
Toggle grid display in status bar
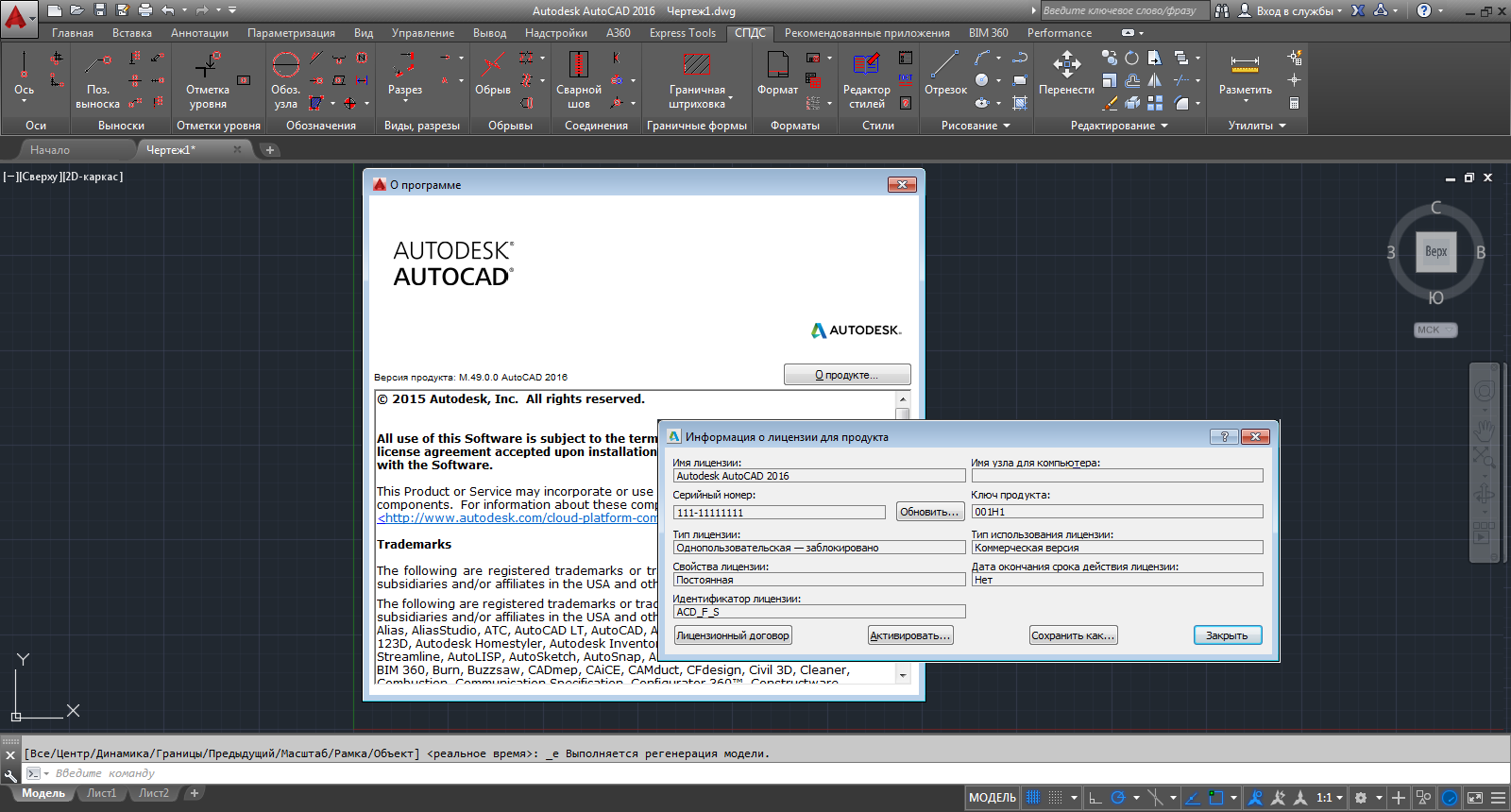[x=1033, y=798]
